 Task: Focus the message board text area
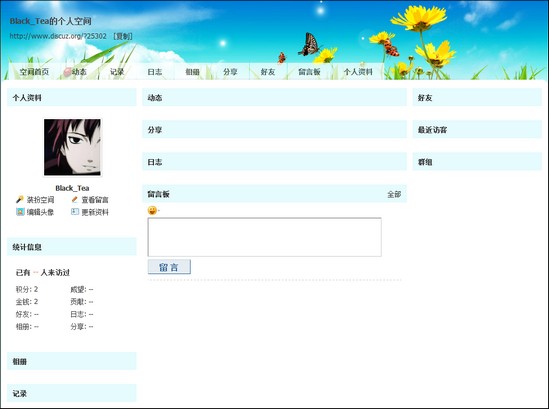click(x=264, y=237)
